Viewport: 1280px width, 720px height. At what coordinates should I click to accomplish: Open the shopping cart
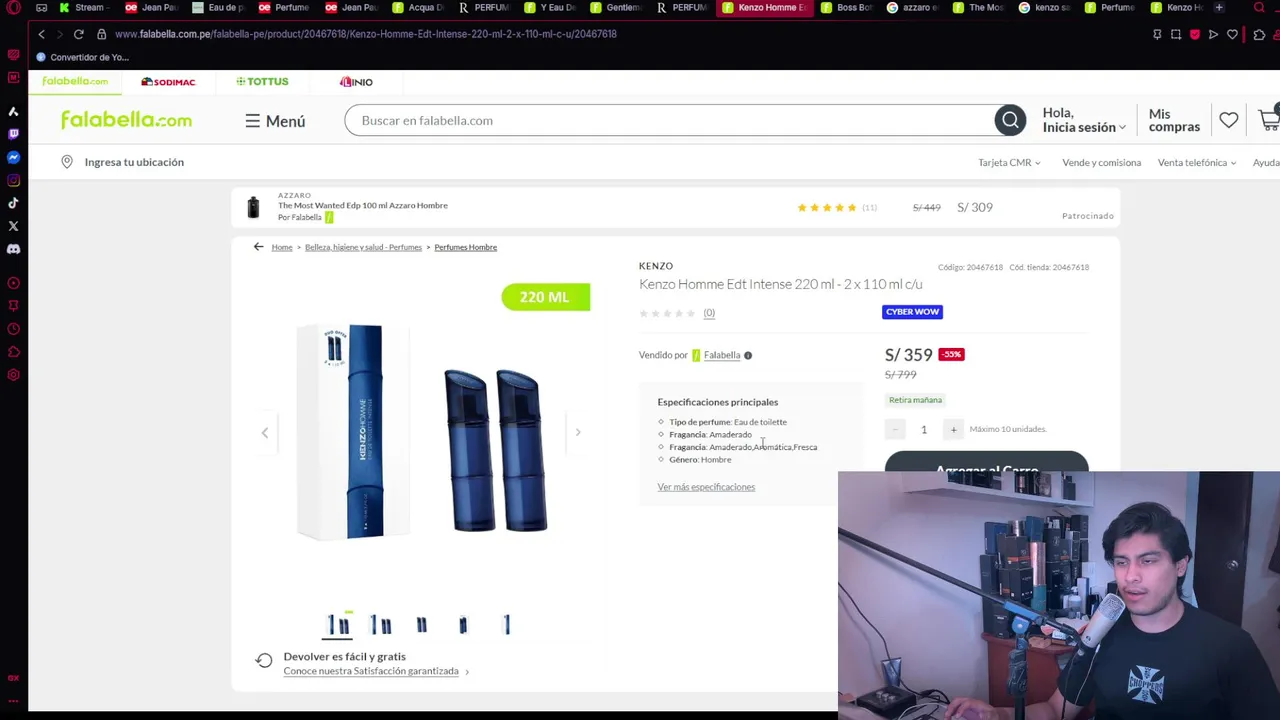(x=1269, y=120)
